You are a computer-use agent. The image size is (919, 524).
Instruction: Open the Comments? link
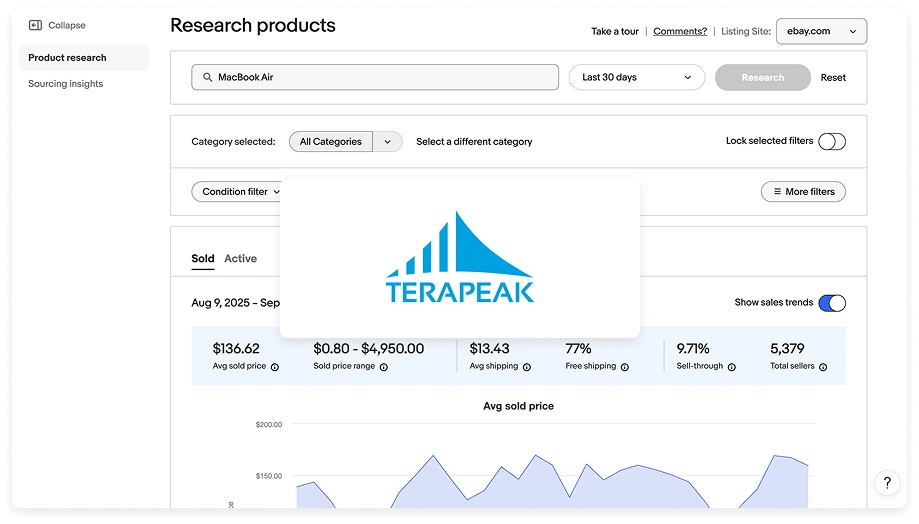pos(680,31)
